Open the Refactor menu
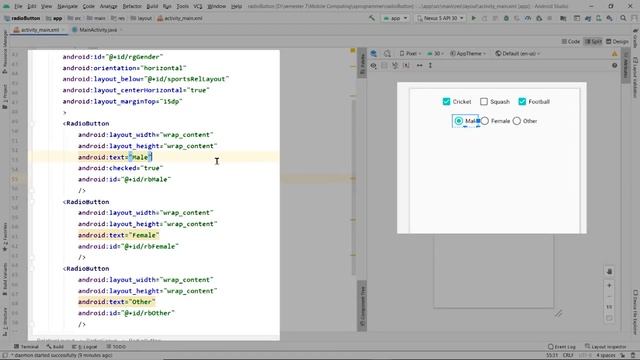 132,6
